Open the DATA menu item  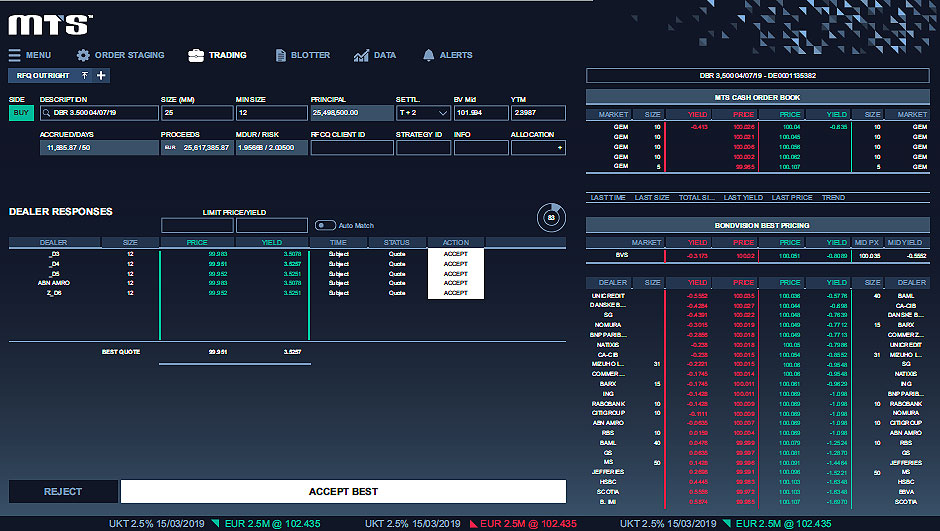385,55
